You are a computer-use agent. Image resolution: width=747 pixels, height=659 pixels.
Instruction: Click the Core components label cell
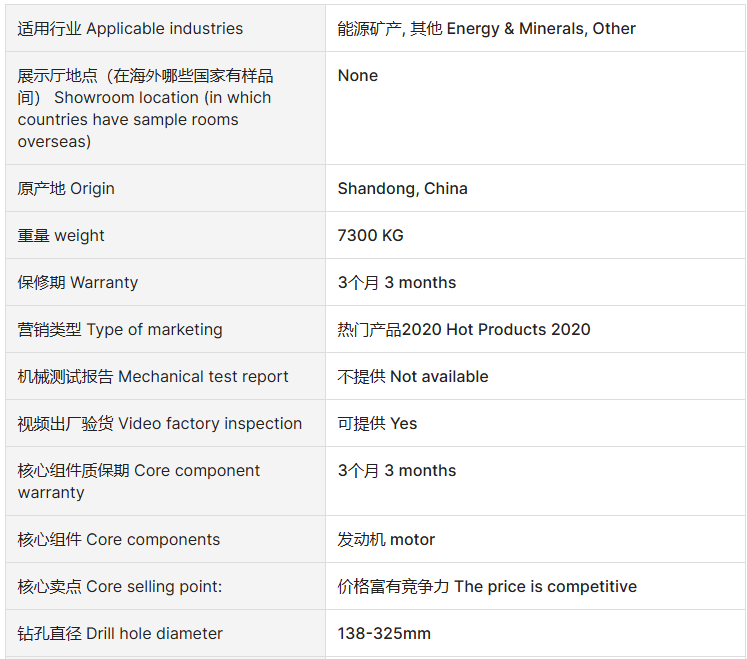(x=165, y=539)
